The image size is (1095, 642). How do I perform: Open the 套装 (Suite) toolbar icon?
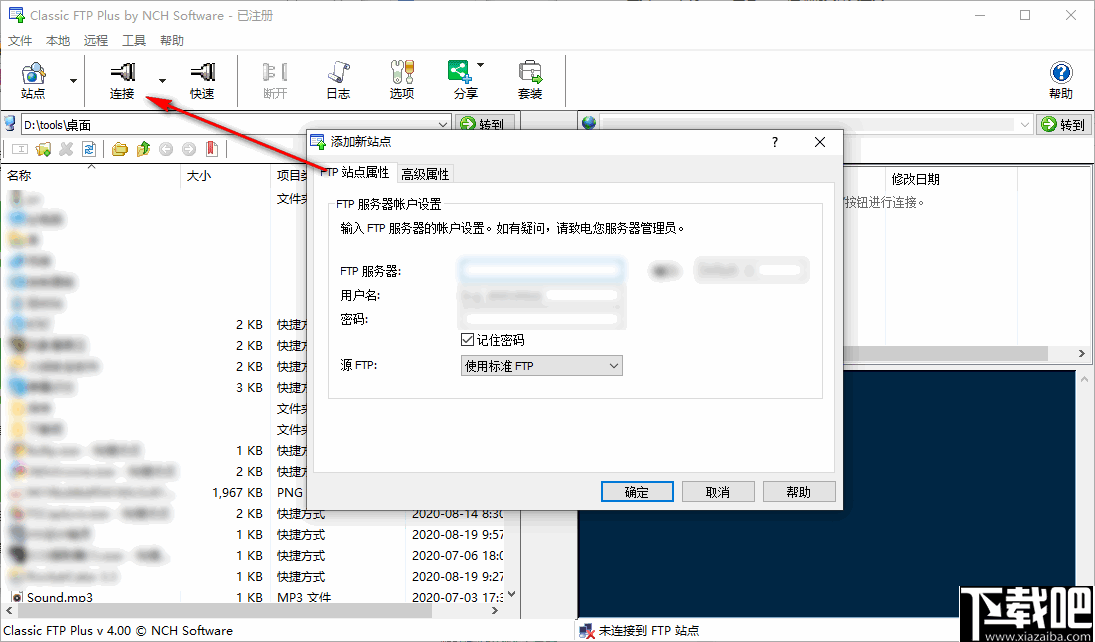point(530,78)
